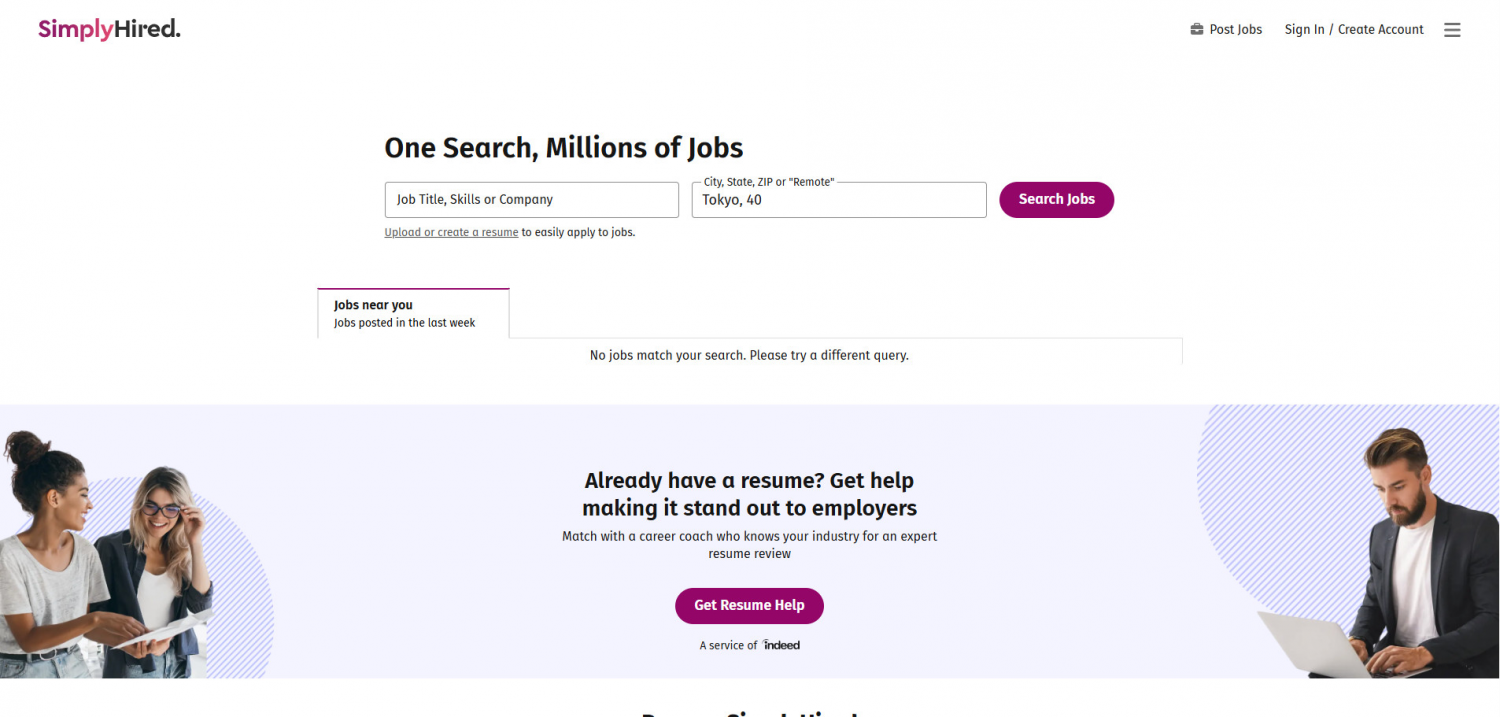Follow the Upload or create a resume link
The width and height of the screenshot is (1500, 717).
(451, 232)
